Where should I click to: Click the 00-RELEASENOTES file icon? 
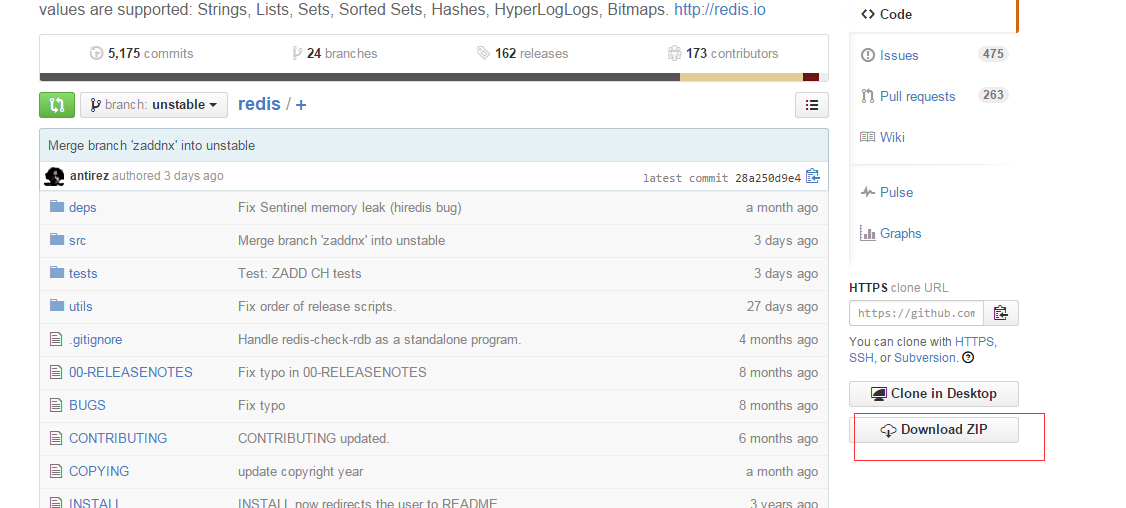pos(56,372)
